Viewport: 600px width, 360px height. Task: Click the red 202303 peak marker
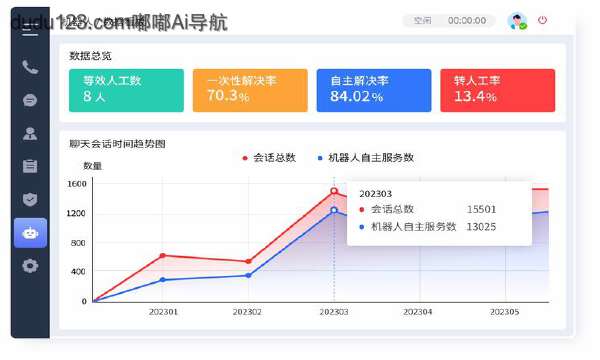coord(334,191)
